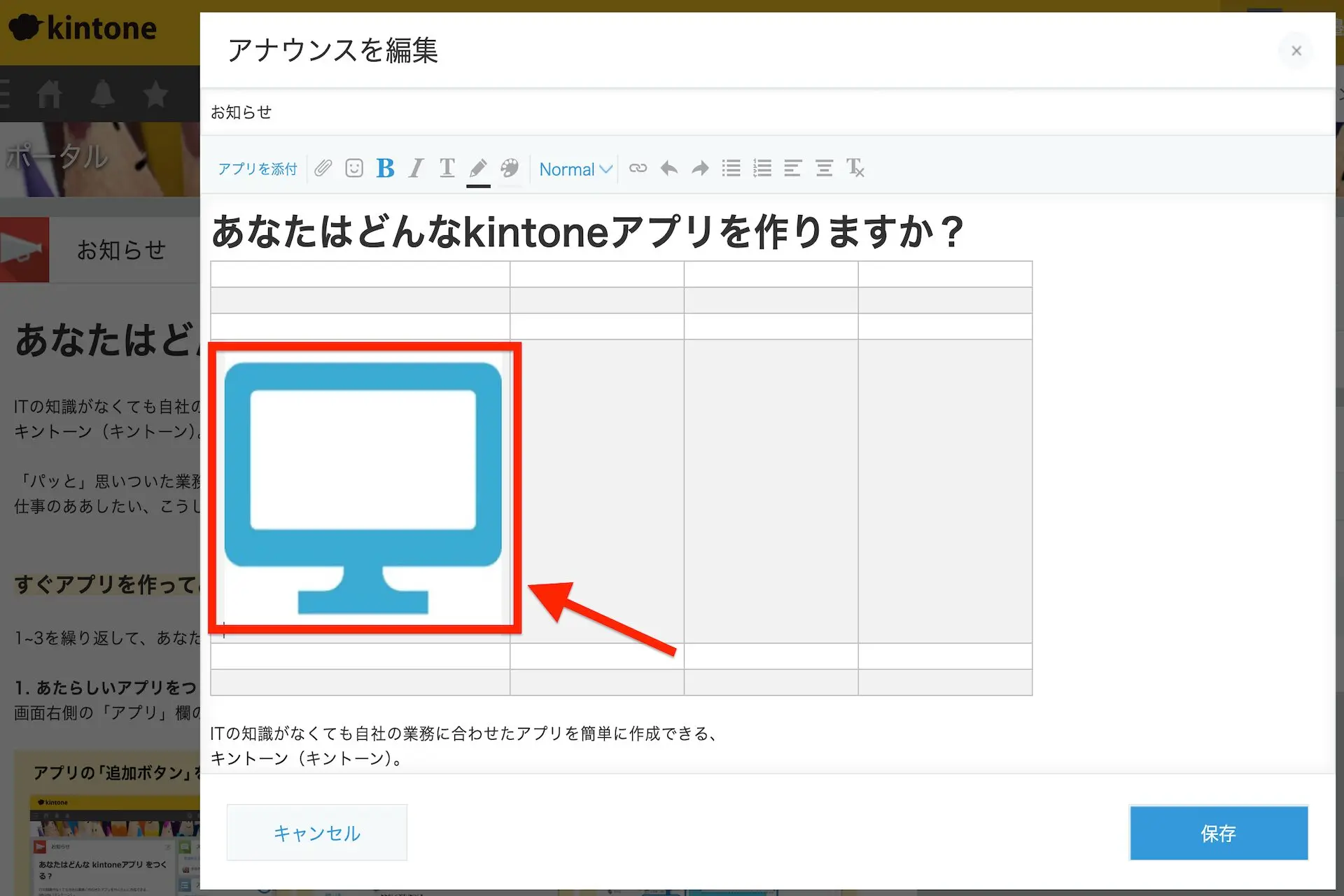
Task: Clear text formatting with Tx icon
Action: pyautogui.click(x=855, y=168)
